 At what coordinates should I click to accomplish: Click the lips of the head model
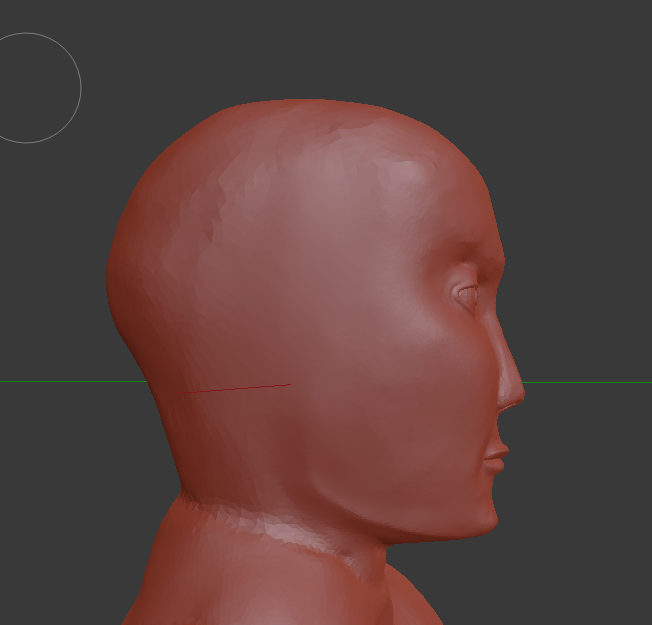497,457
